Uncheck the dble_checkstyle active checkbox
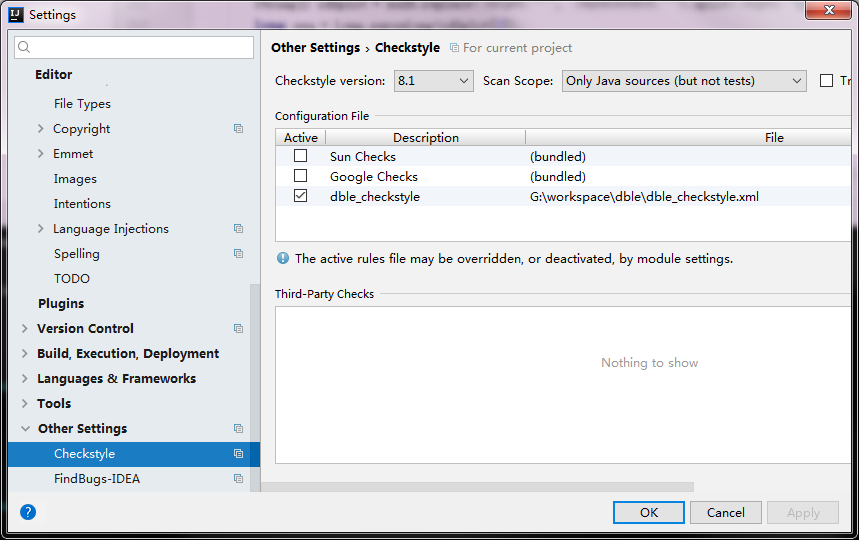 pyautogui.click(x=300, y=196)
